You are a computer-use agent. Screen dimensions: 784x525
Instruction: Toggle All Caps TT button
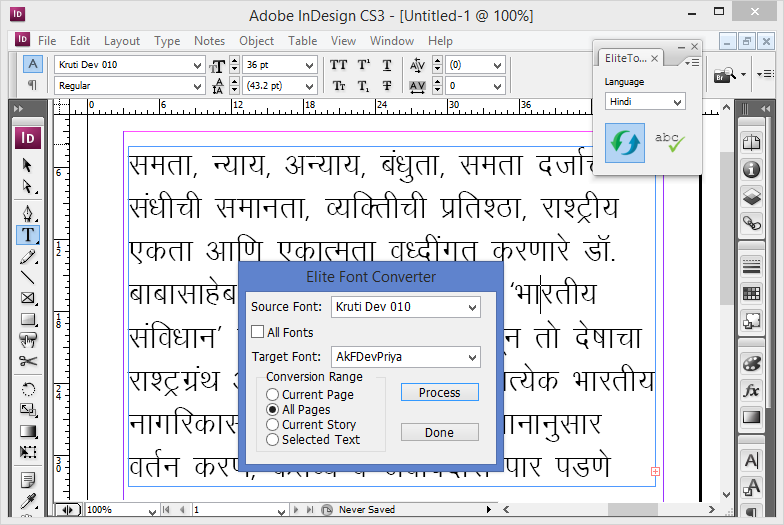tap(338, 65)
